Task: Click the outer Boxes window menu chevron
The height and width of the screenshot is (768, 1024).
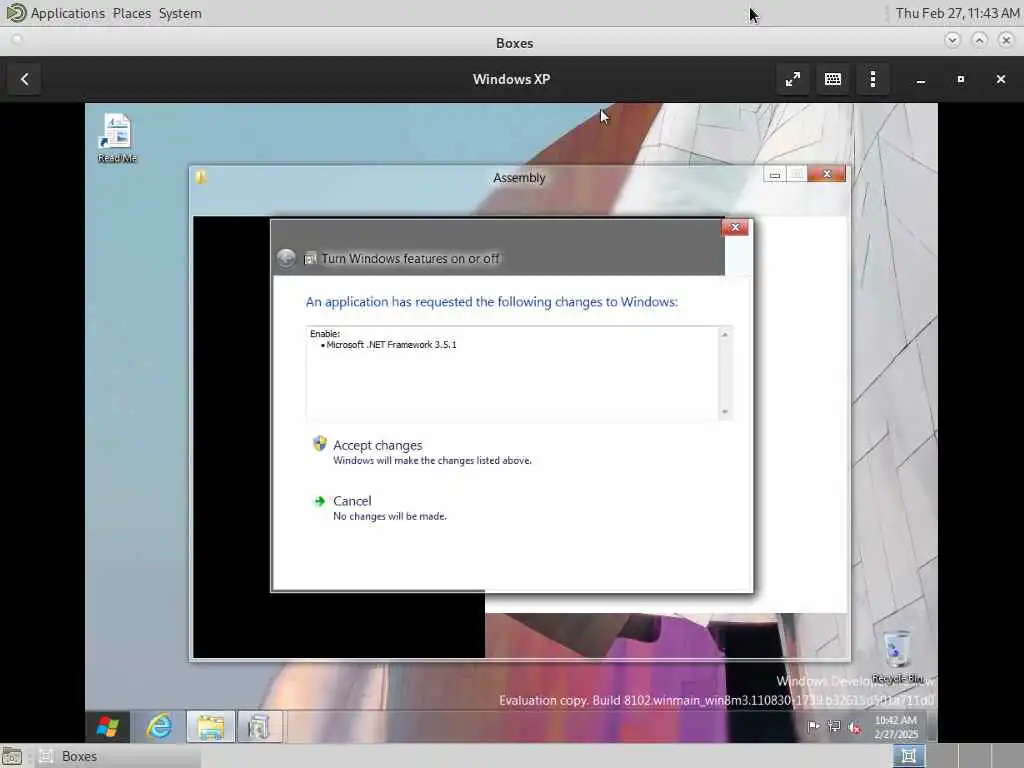Action: pyautogui.click(x=952, y=40)
